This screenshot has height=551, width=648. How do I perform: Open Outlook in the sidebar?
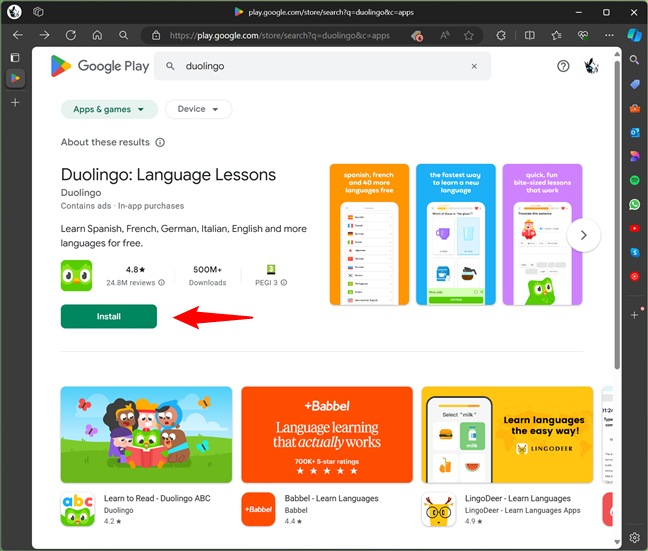[x=635, y=132]
